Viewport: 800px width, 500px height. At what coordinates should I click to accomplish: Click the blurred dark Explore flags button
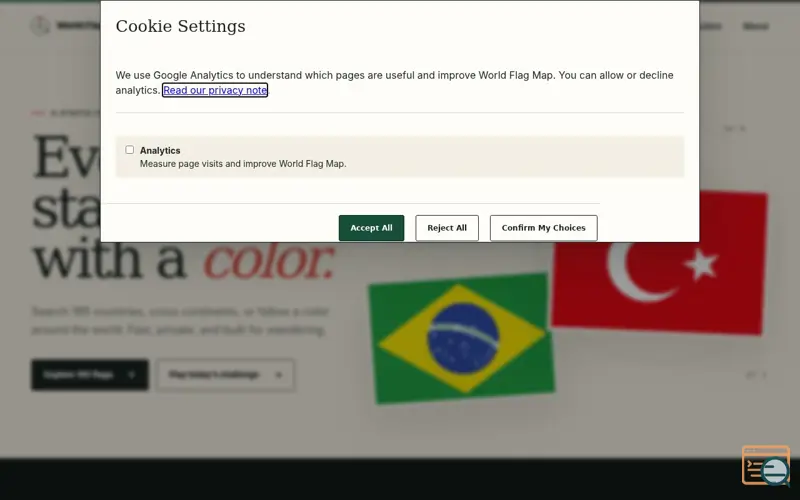pyautogui.click(x=90, y=375)
